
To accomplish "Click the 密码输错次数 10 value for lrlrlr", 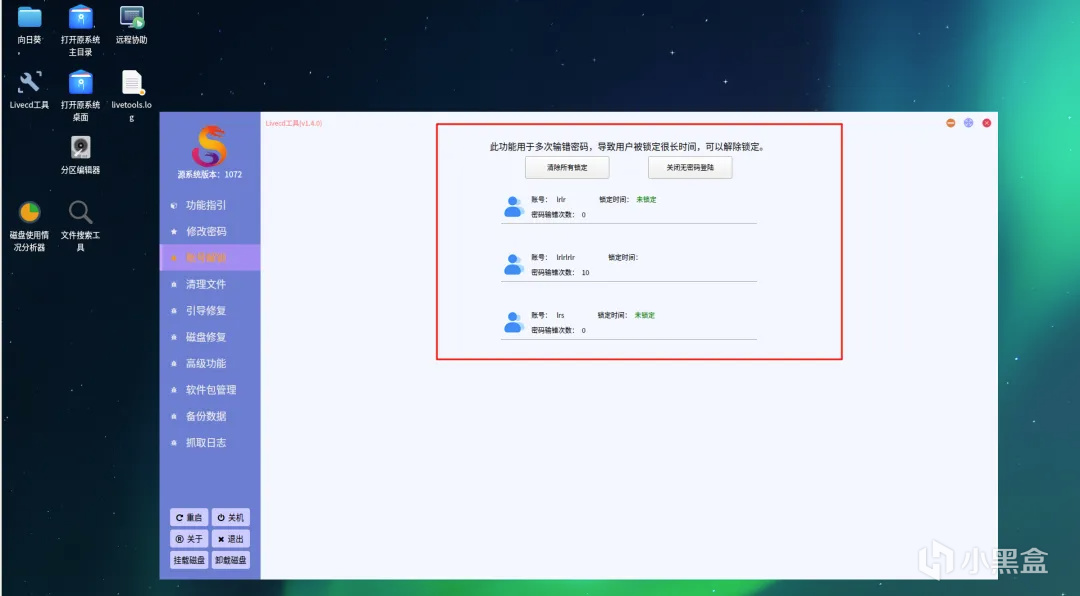I will pyautogui.click(x=585, y=273).
